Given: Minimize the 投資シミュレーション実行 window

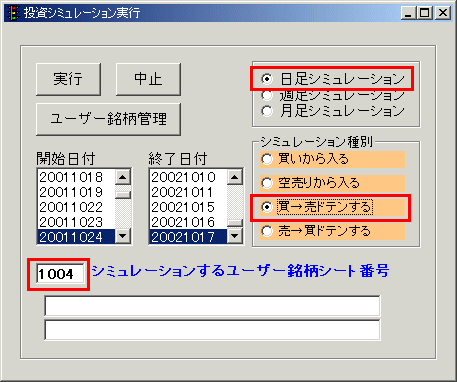Looking at the screenshot, I should (408, 13).
